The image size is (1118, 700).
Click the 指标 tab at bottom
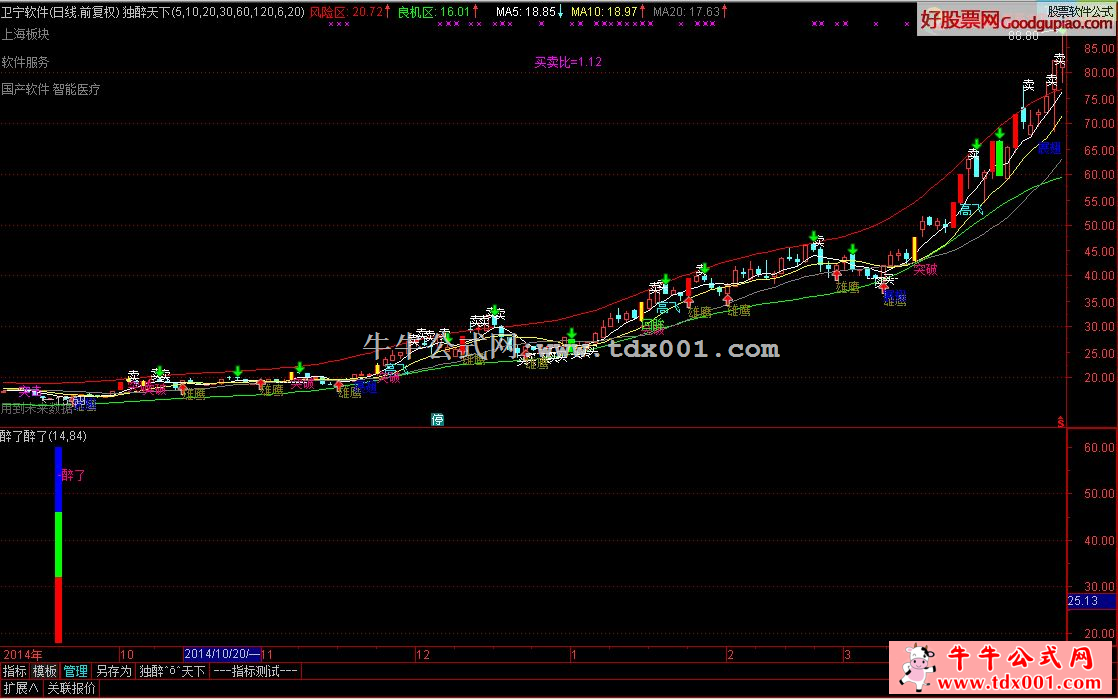tap(15, 671)
